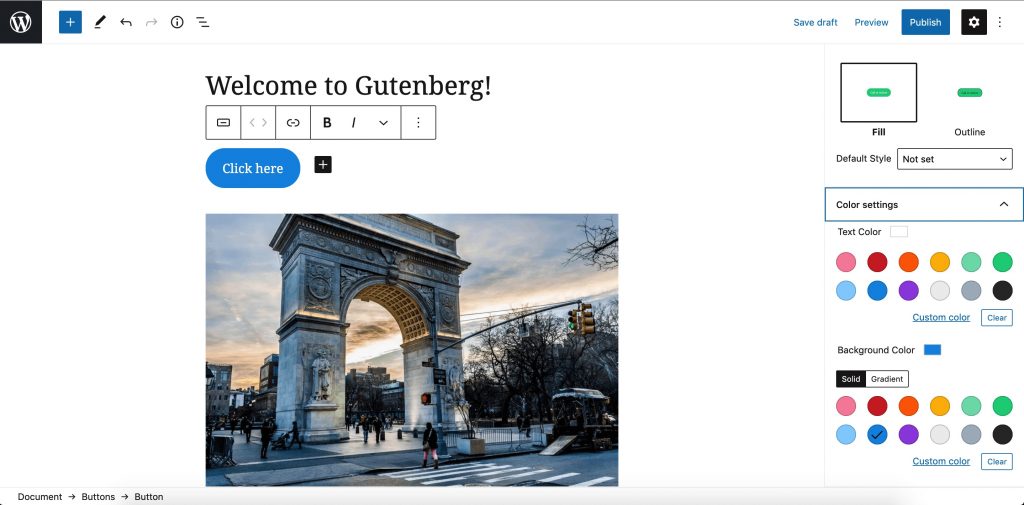Open the Default Style dropdown
This screenshot has height=505, width=1024.
click(x=954, y=159)
